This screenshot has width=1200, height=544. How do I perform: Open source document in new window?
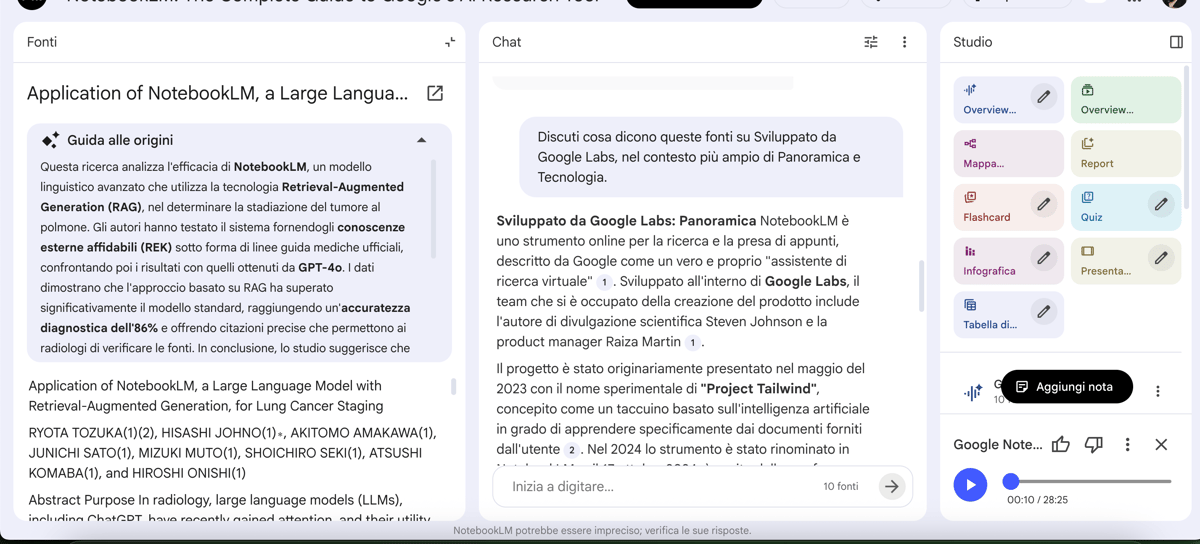pyautogui.click(x=435, y=93)
